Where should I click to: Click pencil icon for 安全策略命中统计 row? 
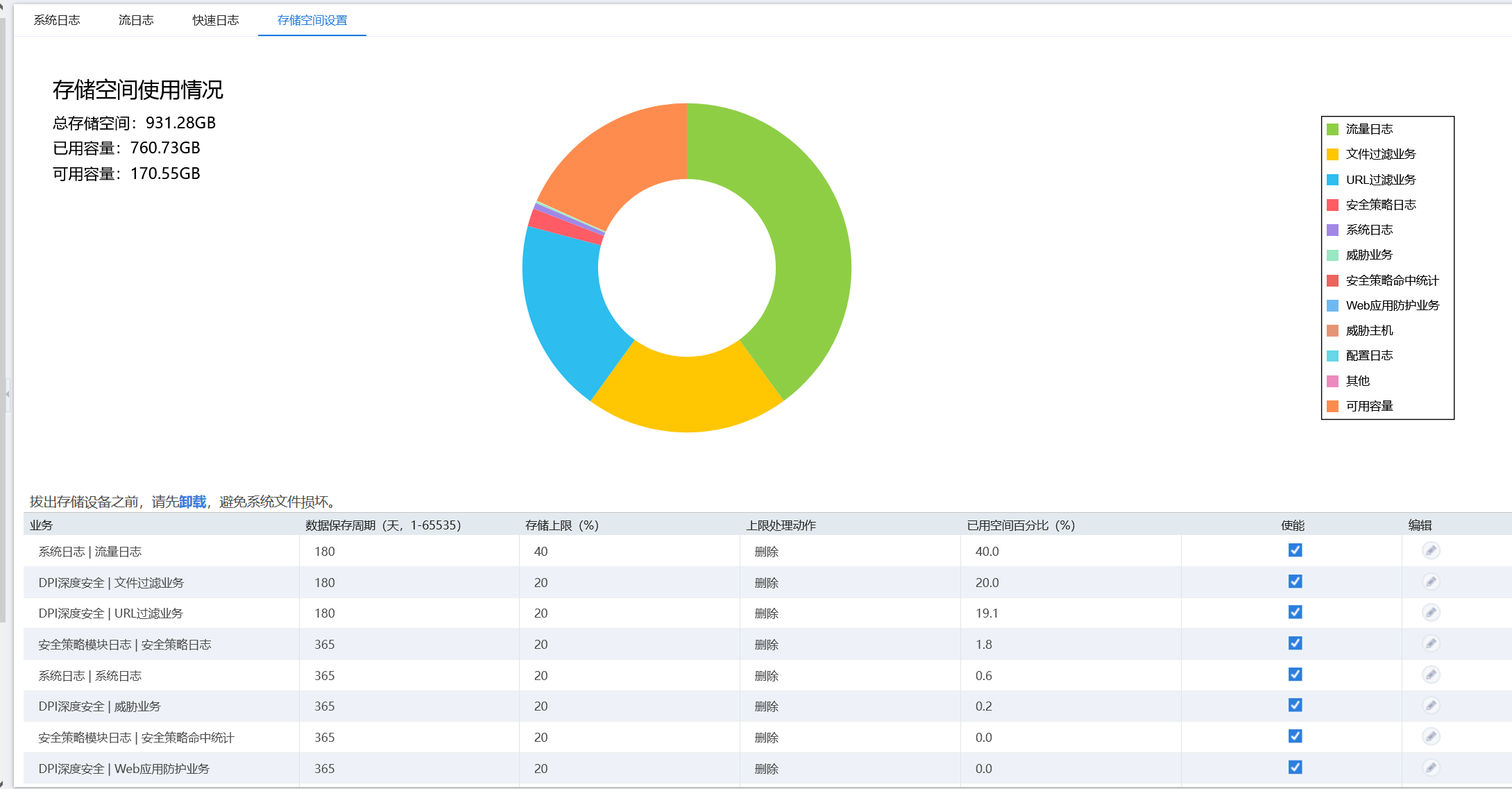click(x=1430, y=737)
